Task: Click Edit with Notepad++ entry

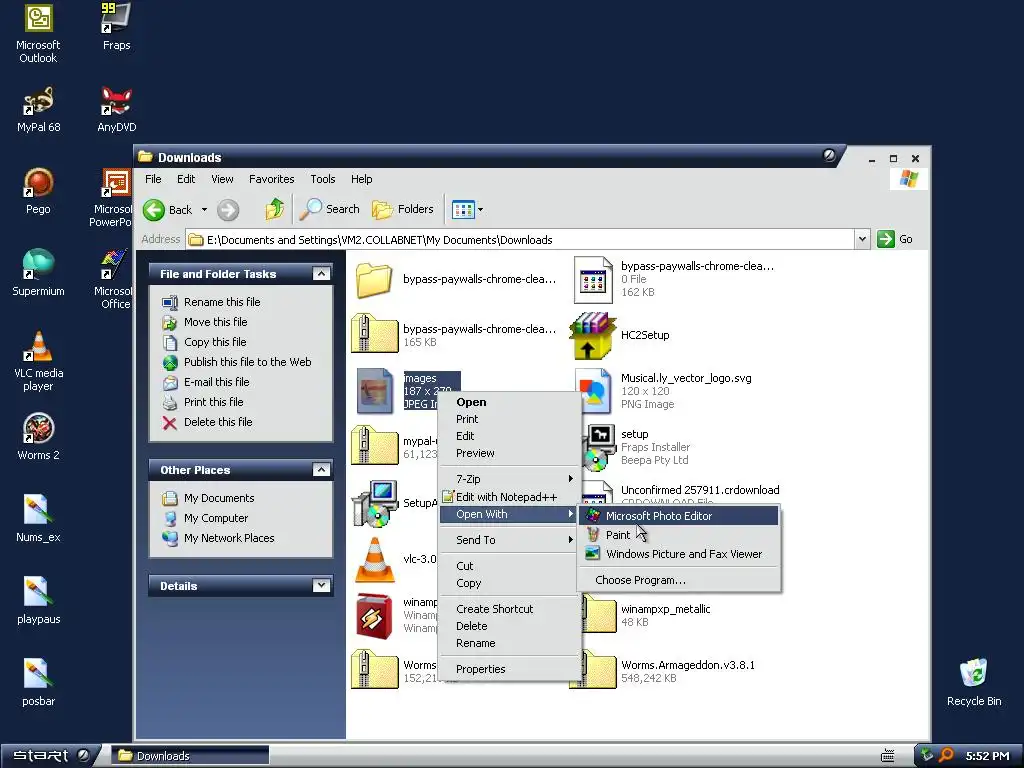Action: 509,497
